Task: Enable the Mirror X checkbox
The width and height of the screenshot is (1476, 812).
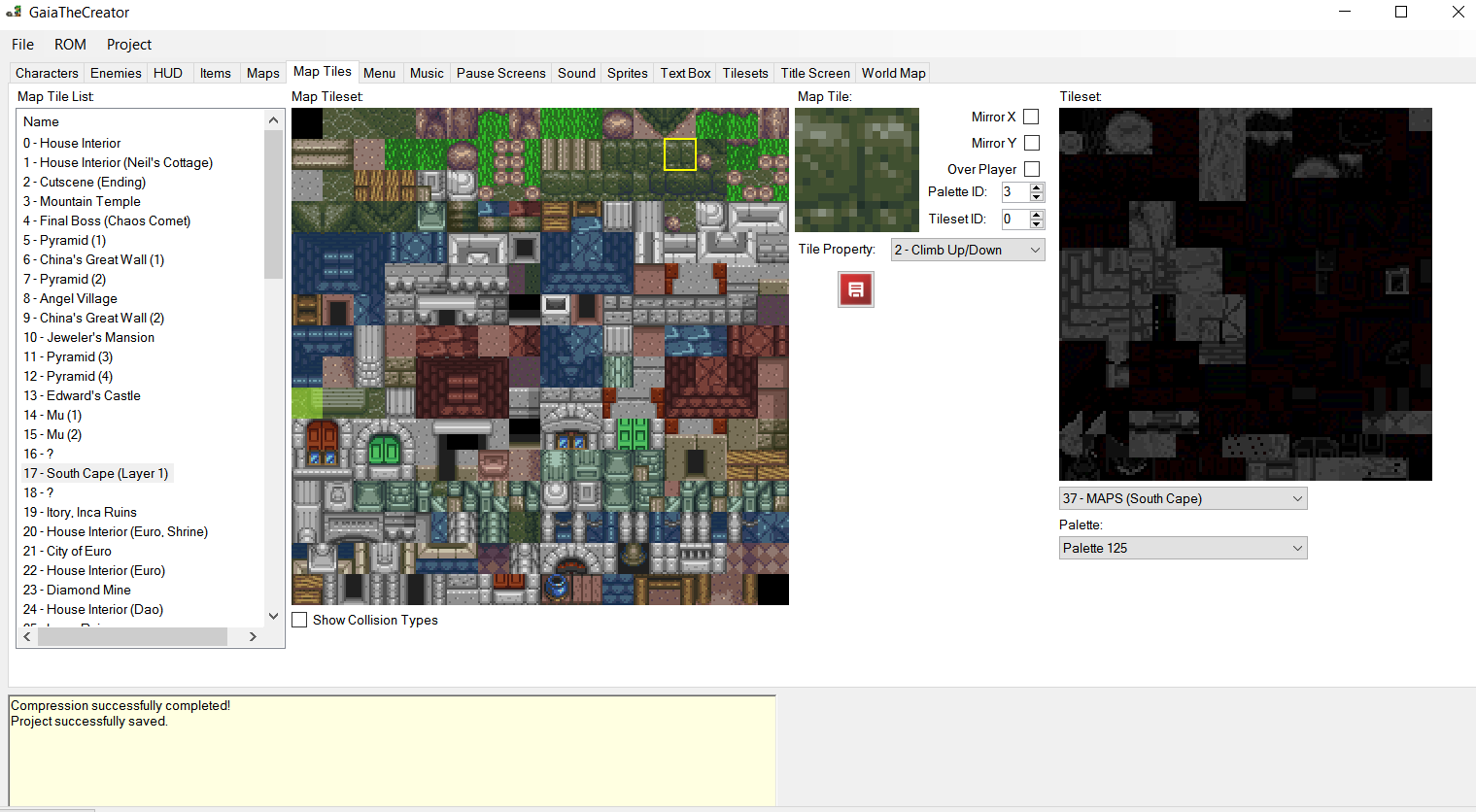Action: 1031,116
